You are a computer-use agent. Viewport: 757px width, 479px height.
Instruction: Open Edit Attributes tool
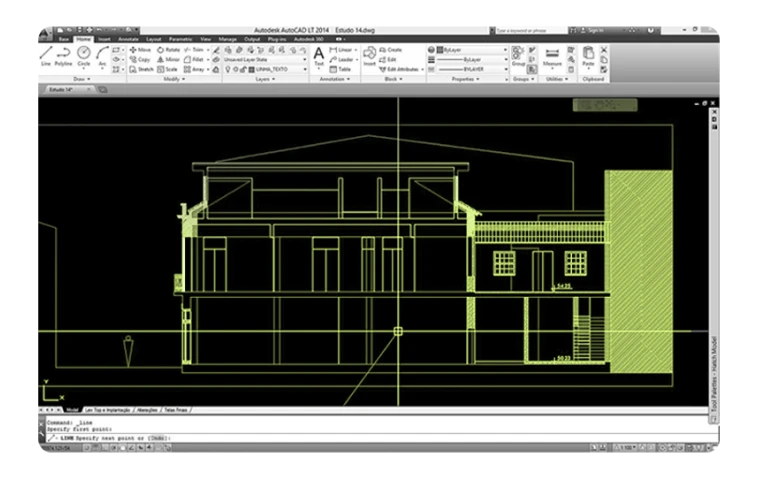399,69
